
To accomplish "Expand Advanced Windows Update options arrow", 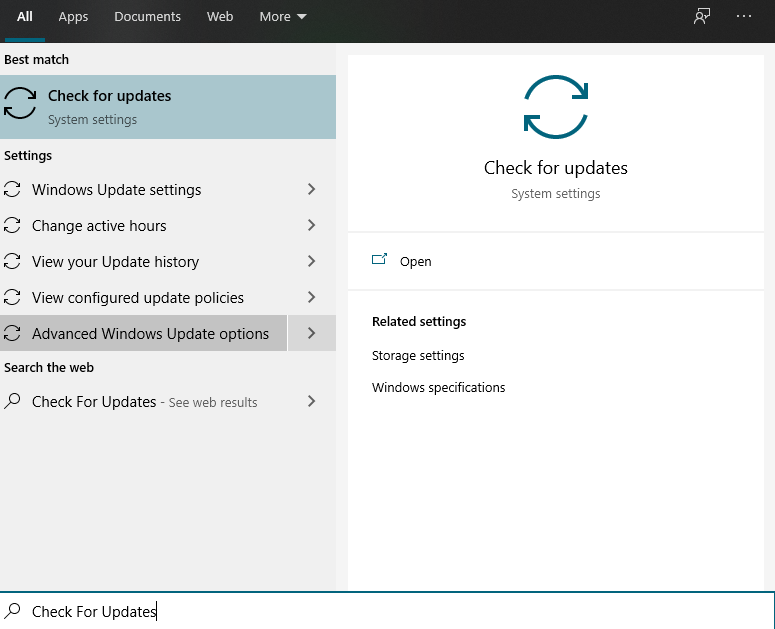I will (312, 334).
